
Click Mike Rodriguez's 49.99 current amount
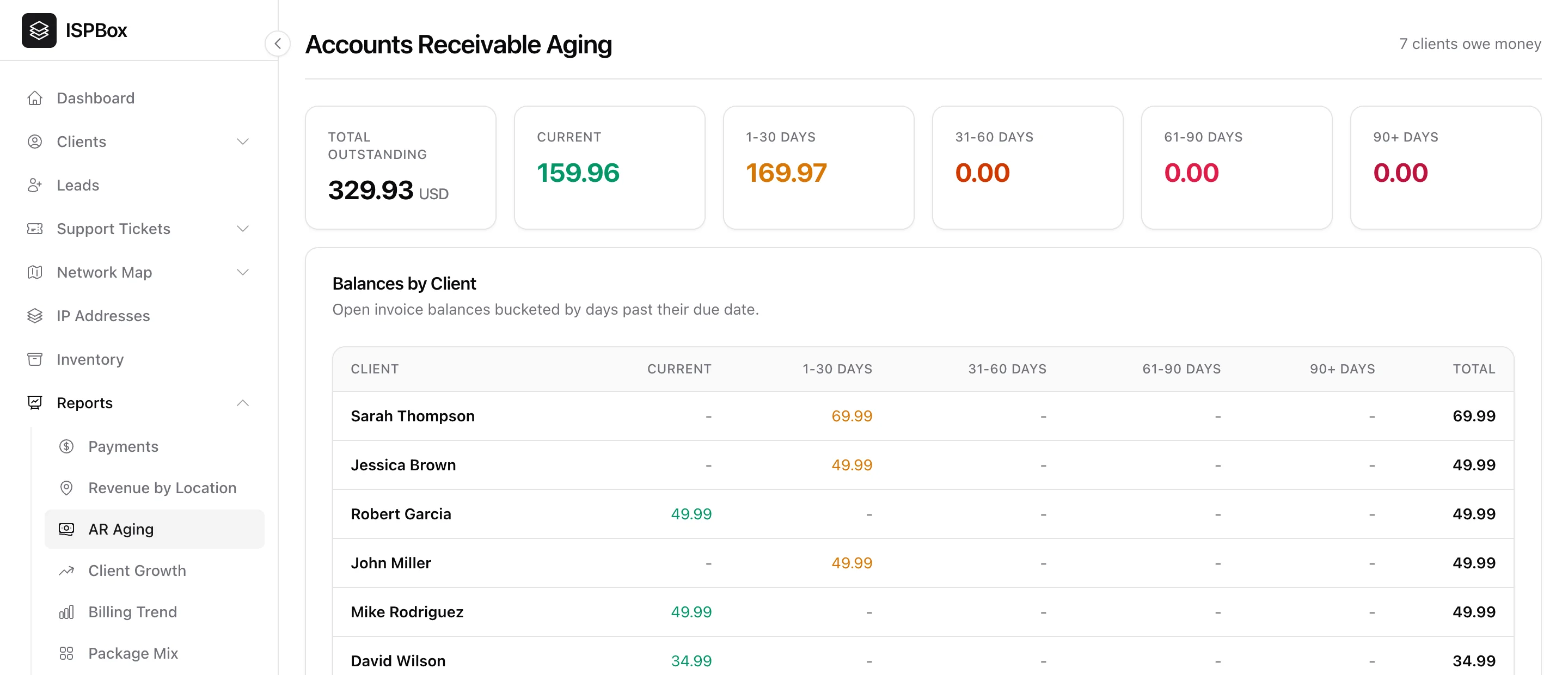click(691, 612)
